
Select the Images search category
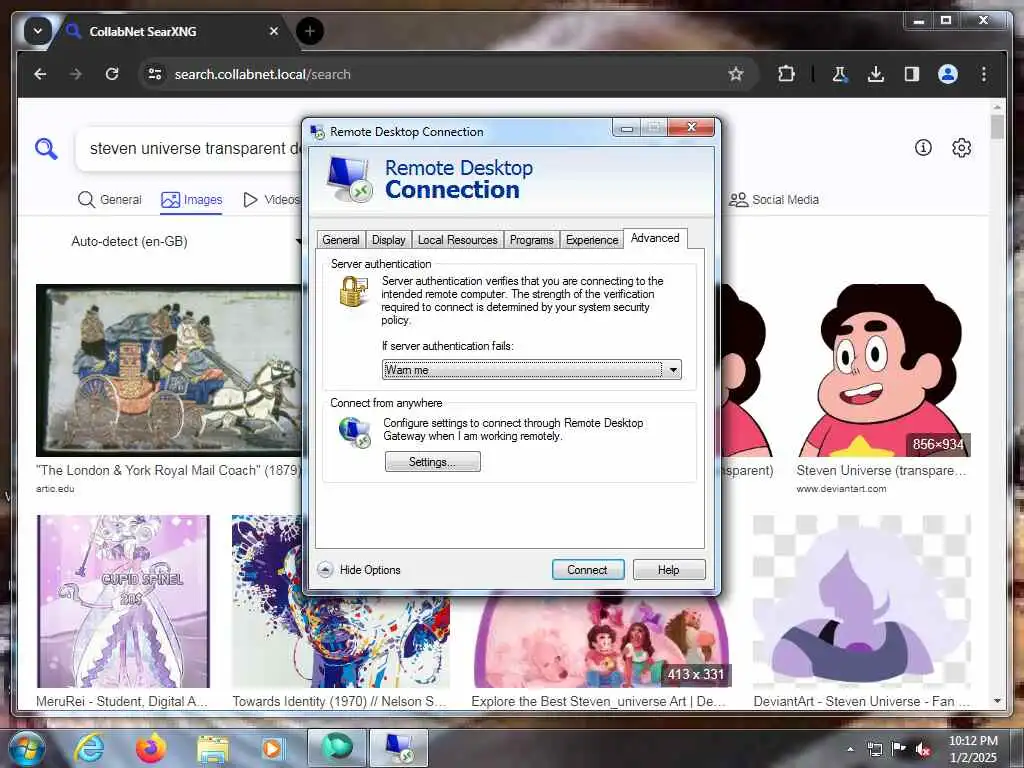click(191, 200)
